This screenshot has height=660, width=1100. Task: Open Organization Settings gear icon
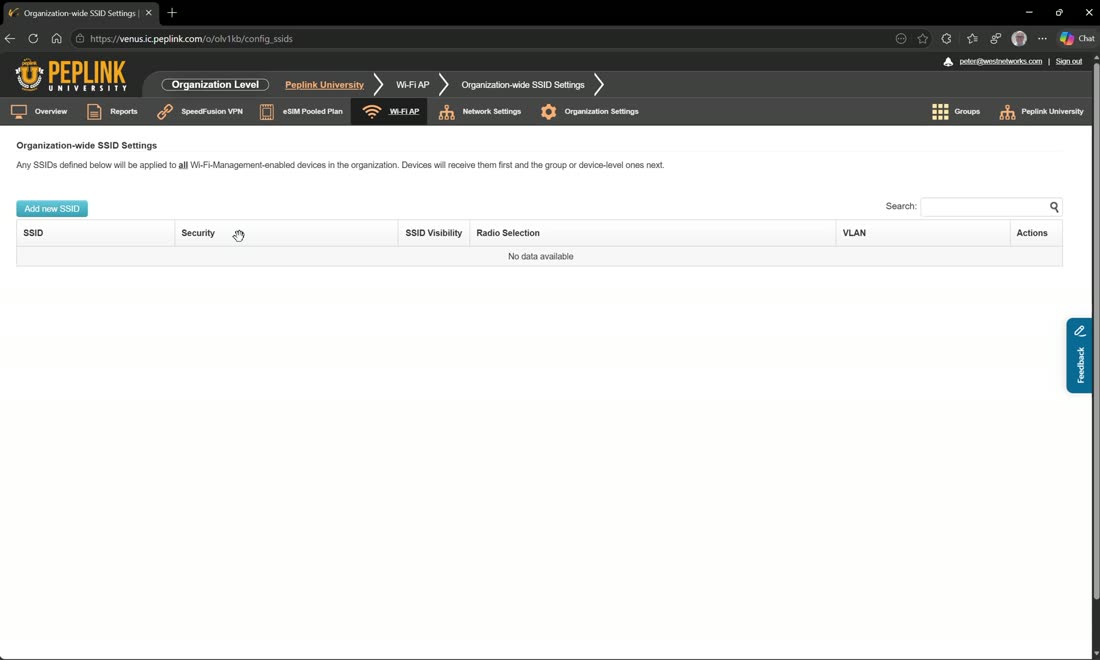pos(549,112)
